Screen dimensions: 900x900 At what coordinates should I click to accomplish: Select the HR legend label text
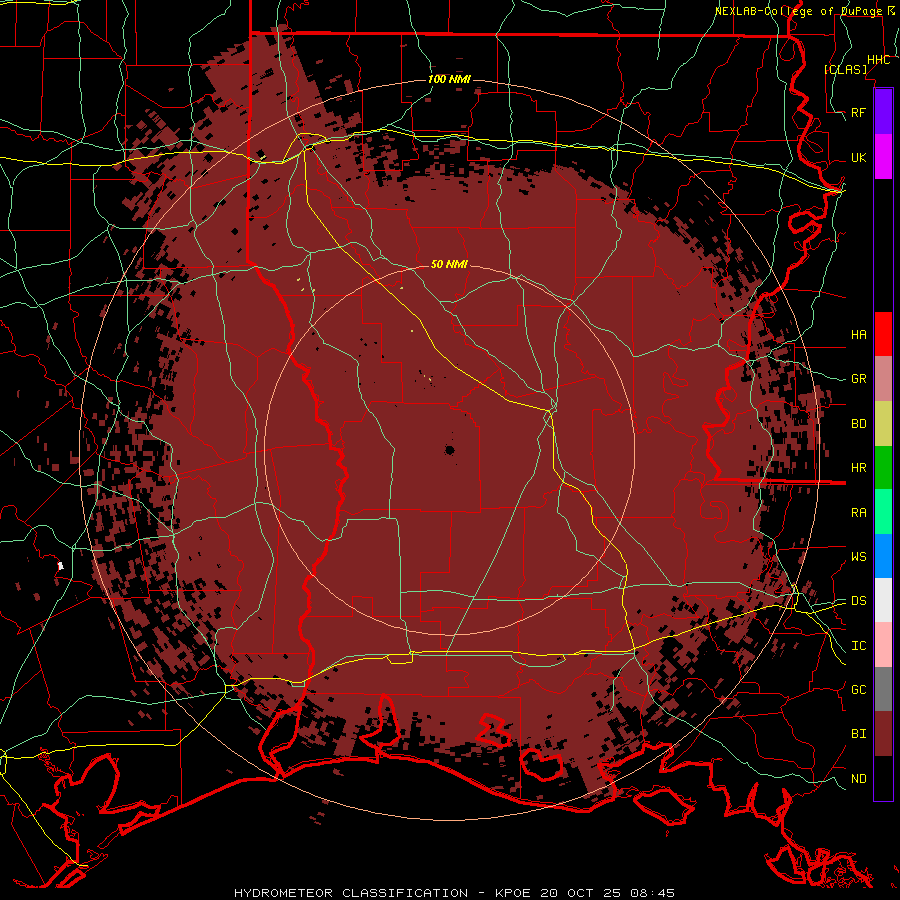point(859,468)
